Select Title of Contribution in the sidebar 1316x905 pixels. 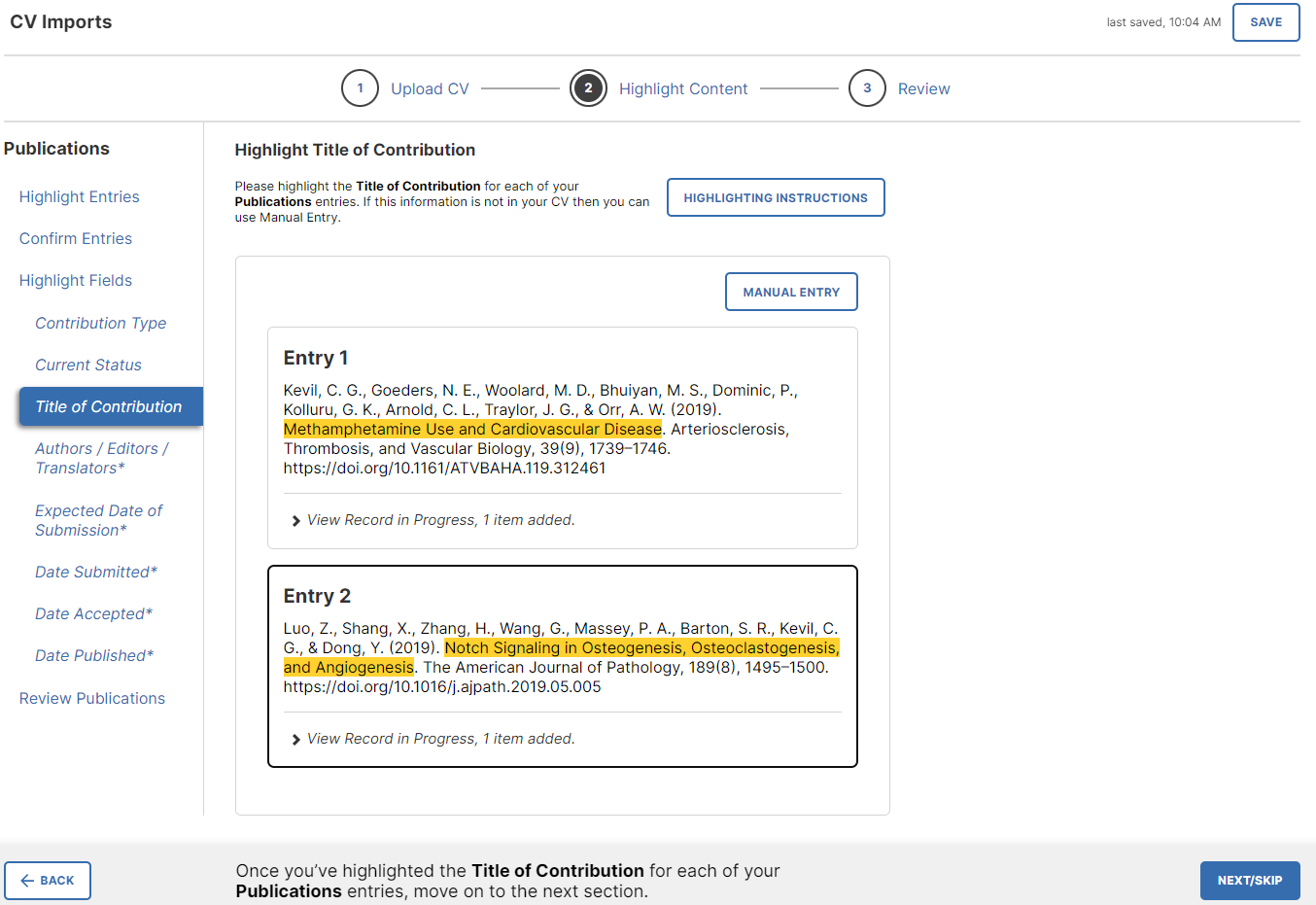(110, 406)
